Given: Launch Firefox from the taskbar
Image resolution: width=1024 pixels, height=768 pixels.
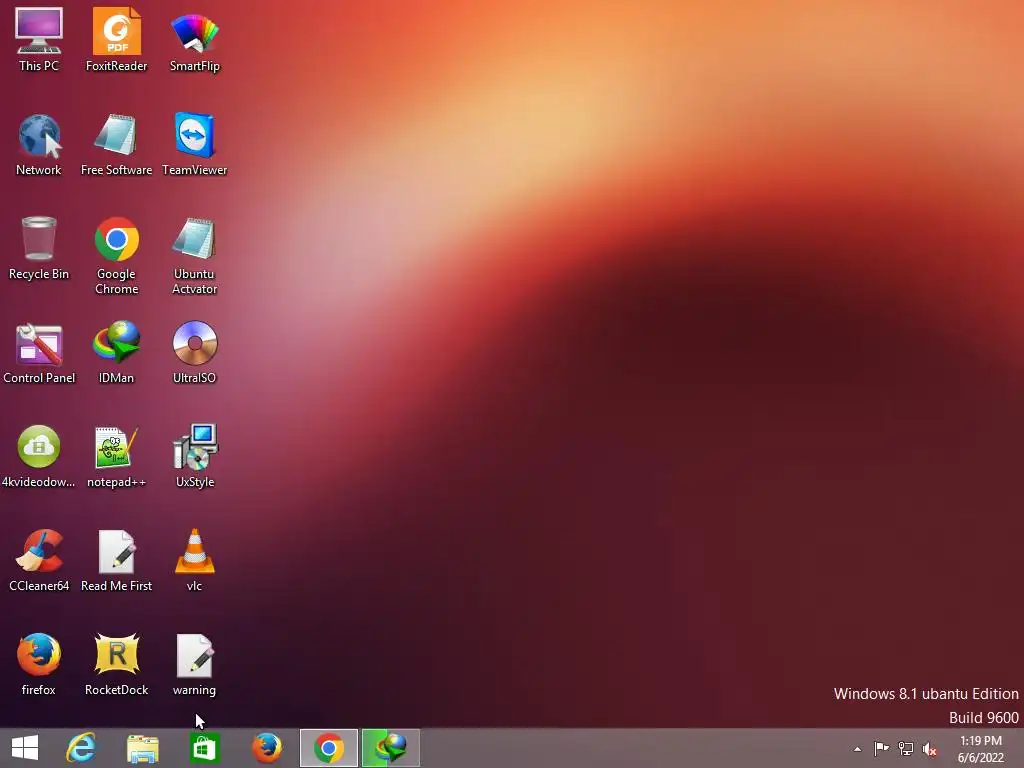Looking at the screenshot, I should pyautogui.click(x=267, y=748).
